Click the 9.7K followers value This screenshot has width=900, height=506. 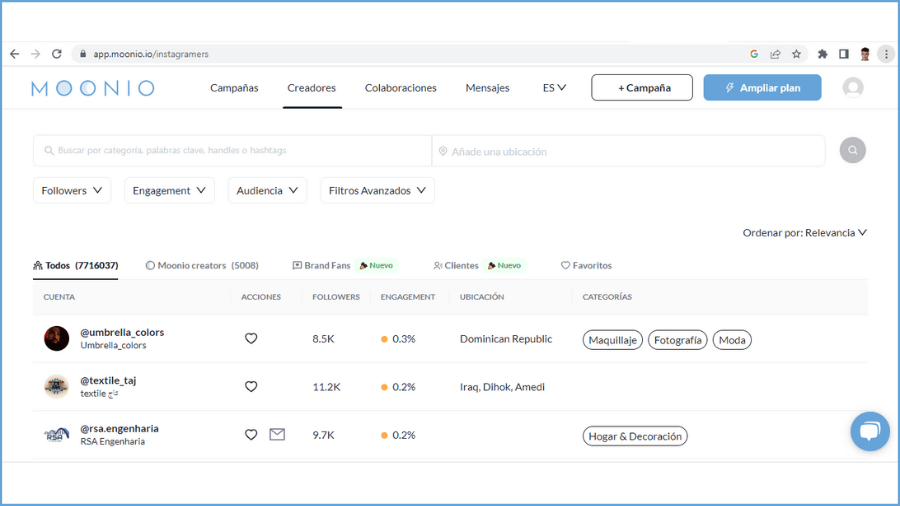[323, 435]
